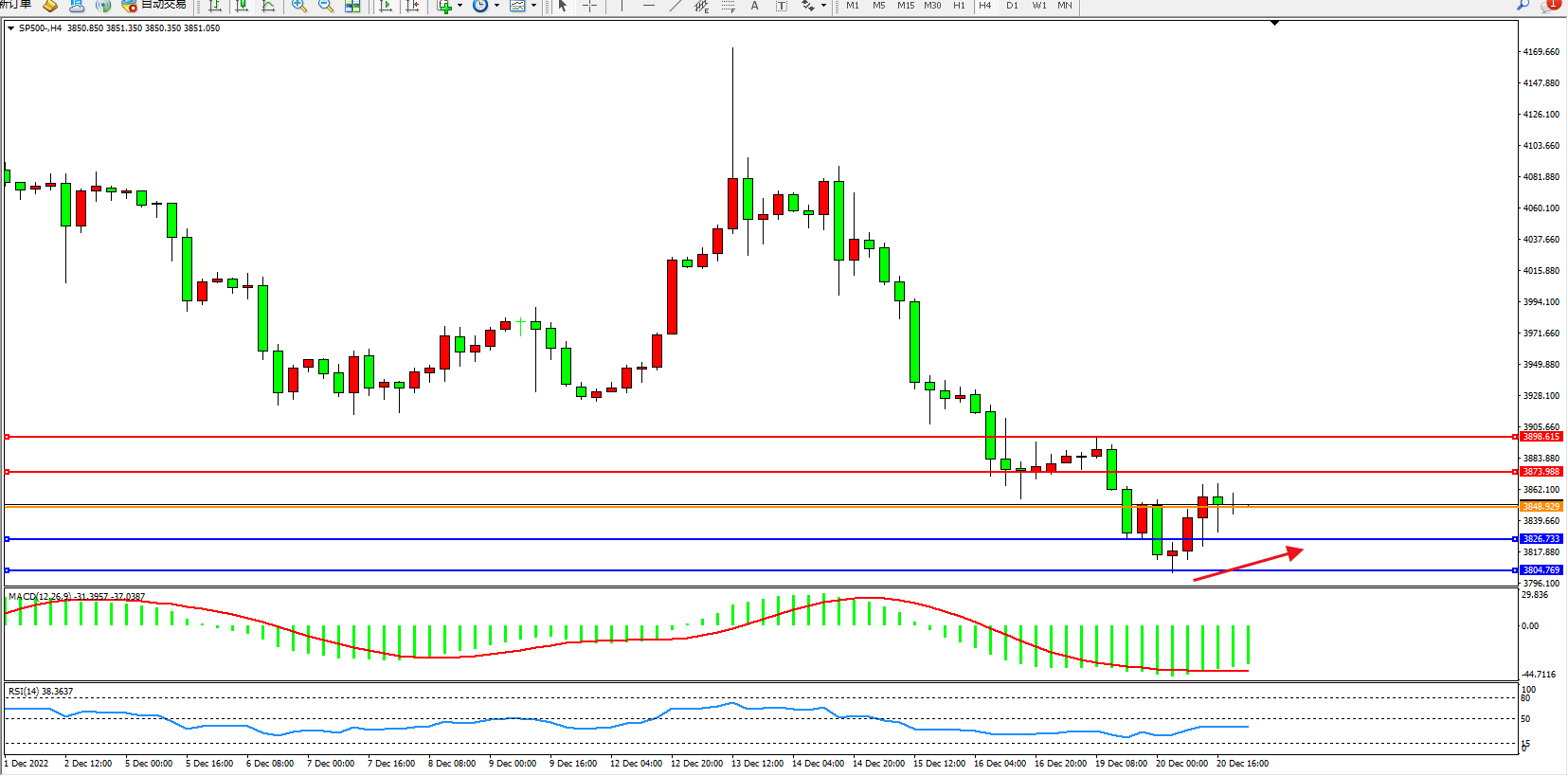Viewport: 1568px width, 776px height.
Task: Expand the Indicators list dropdown arrow
Action: tap(460, 6)
